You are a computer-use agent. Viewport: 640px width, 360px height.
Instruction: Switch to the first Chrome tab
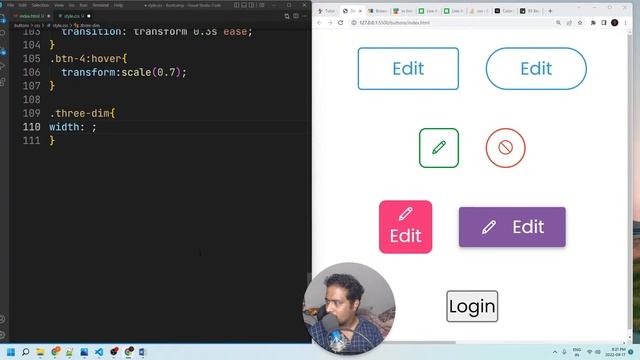tap(327, 11)
